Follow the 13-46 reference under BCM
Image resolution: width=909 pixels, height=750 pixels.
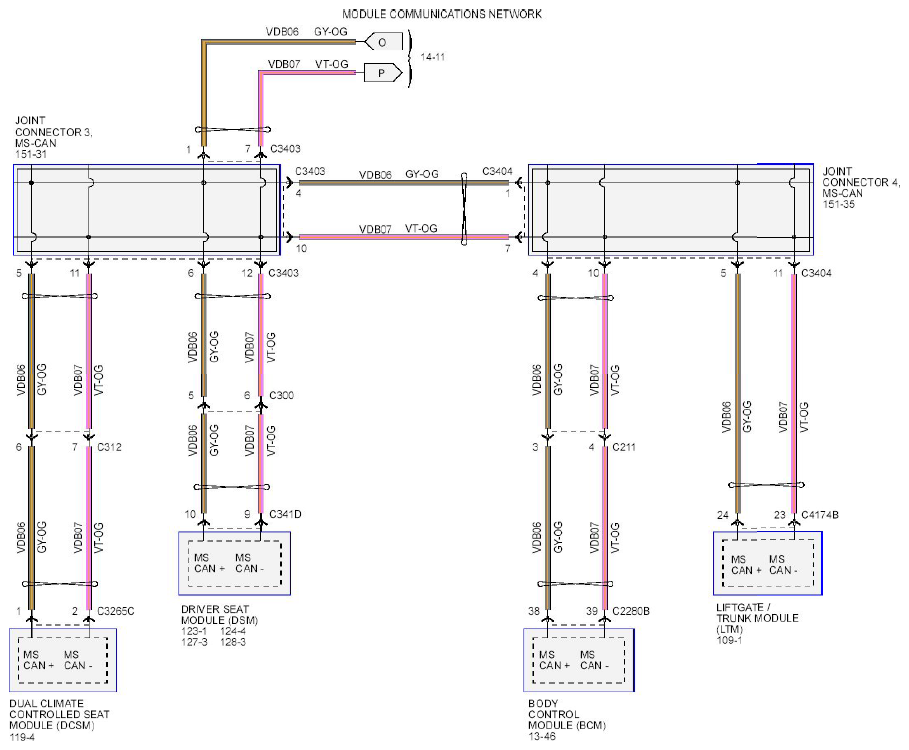543,735
